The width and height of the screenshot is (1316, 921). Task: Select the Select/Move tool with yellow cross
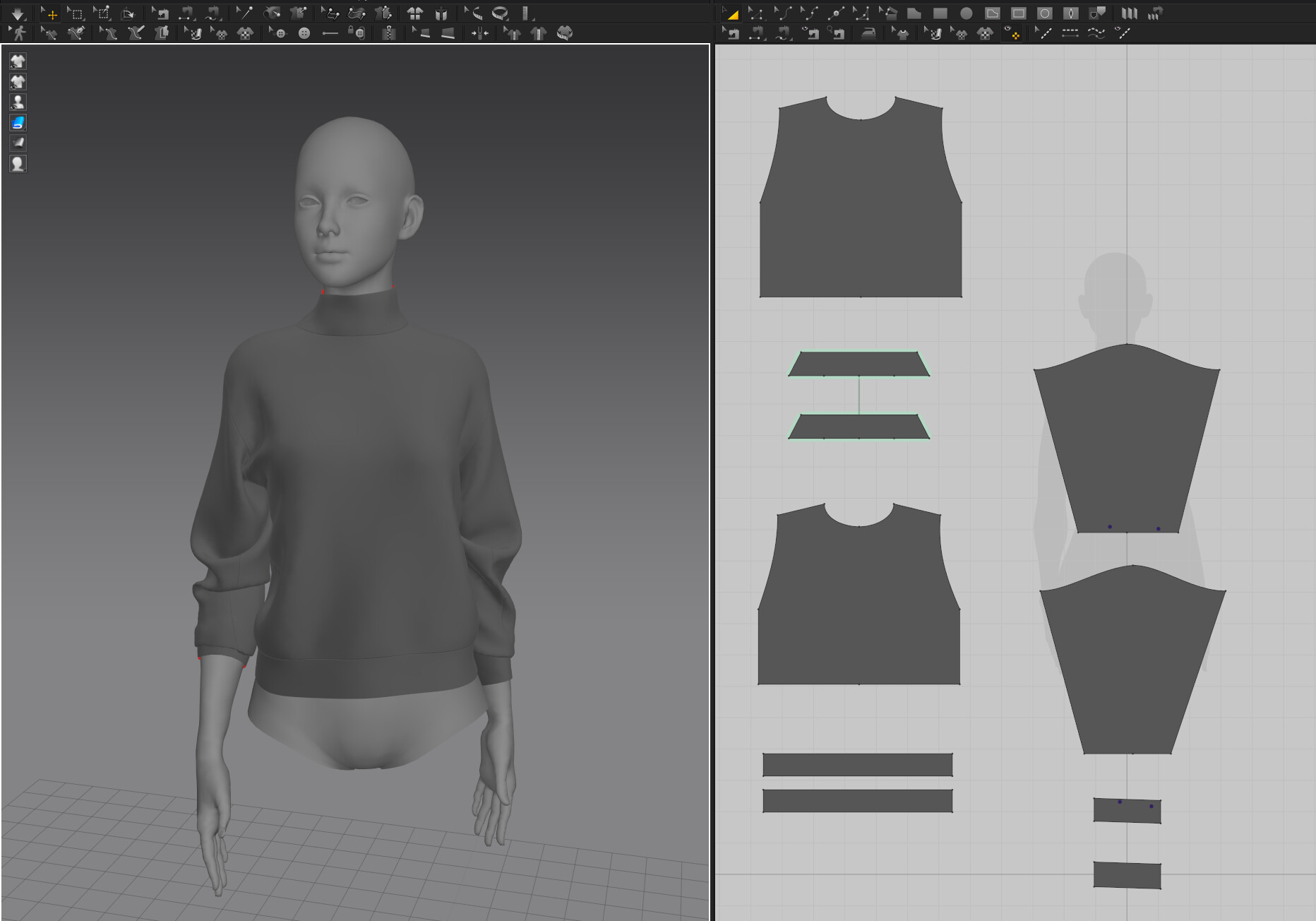click(x=49, y=13)
